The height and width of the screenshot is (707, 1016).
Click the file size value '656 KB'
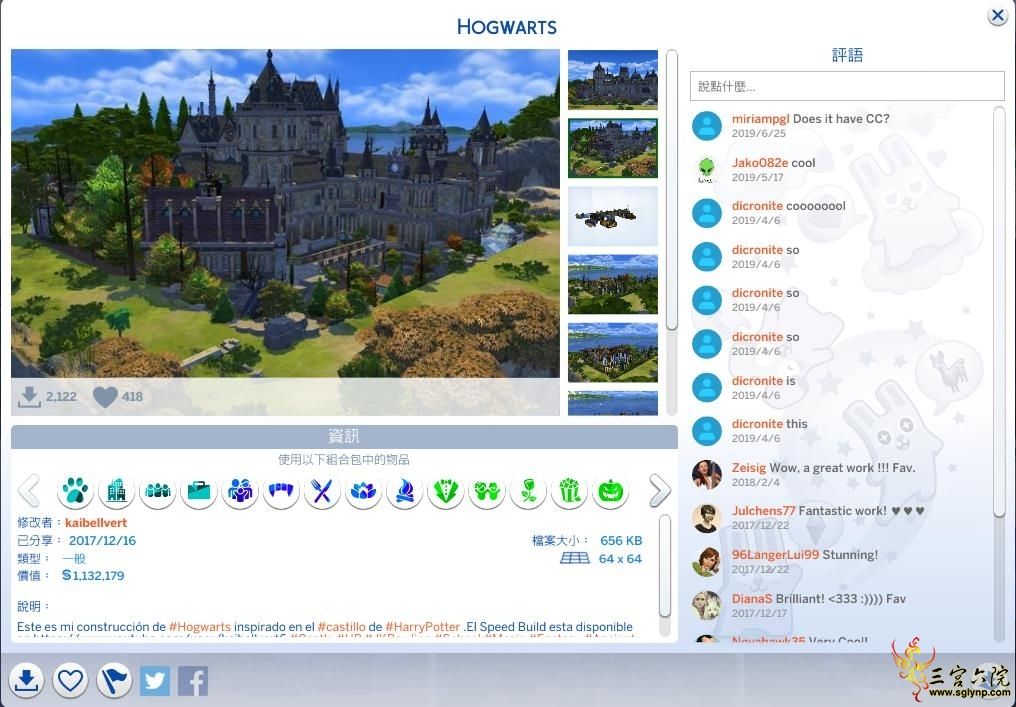tap(621, 540)
